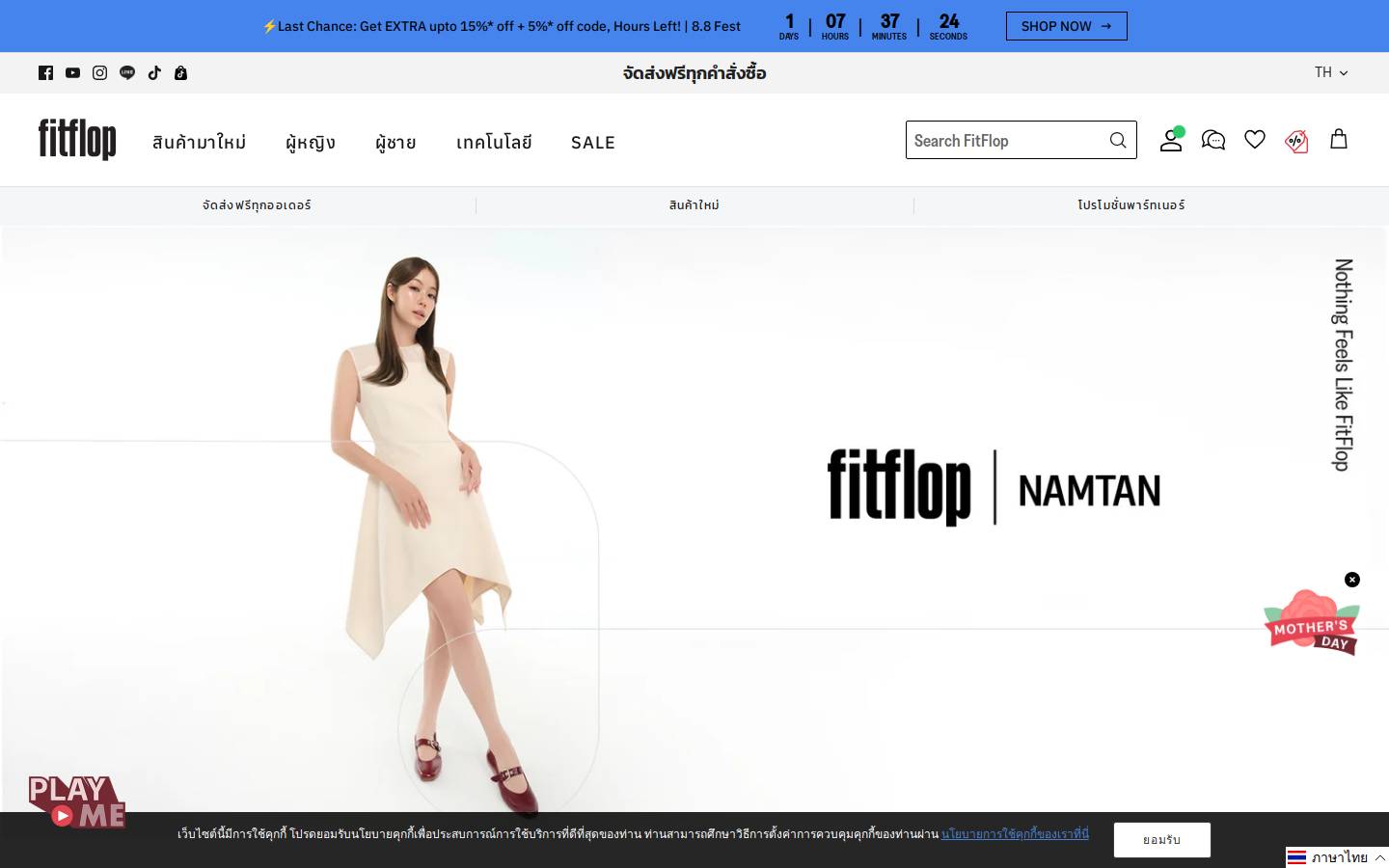The width and height of the screenshot is (1389, 868).
Task: Open the ผู้ชาย menu
Action: coord(395,142)
